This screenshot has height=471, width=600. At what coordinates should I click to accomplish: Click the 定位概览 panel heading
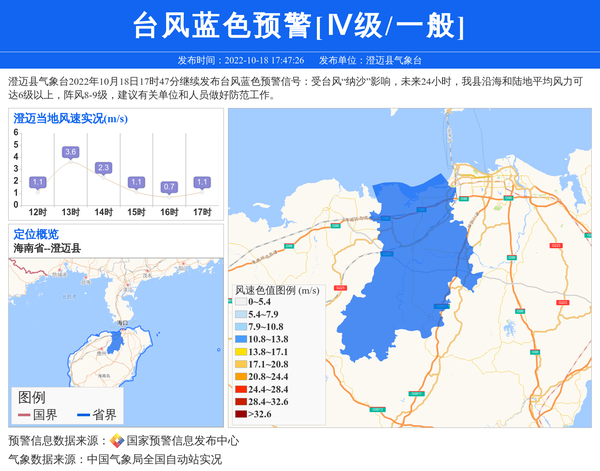pos(36,234)
